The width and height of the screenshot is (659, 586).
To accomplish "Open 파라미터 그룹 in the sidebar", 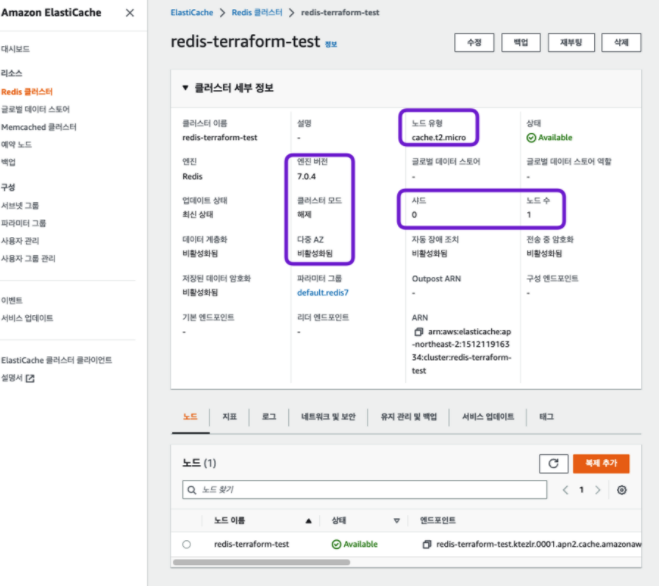I will click(x=24, y=223).
